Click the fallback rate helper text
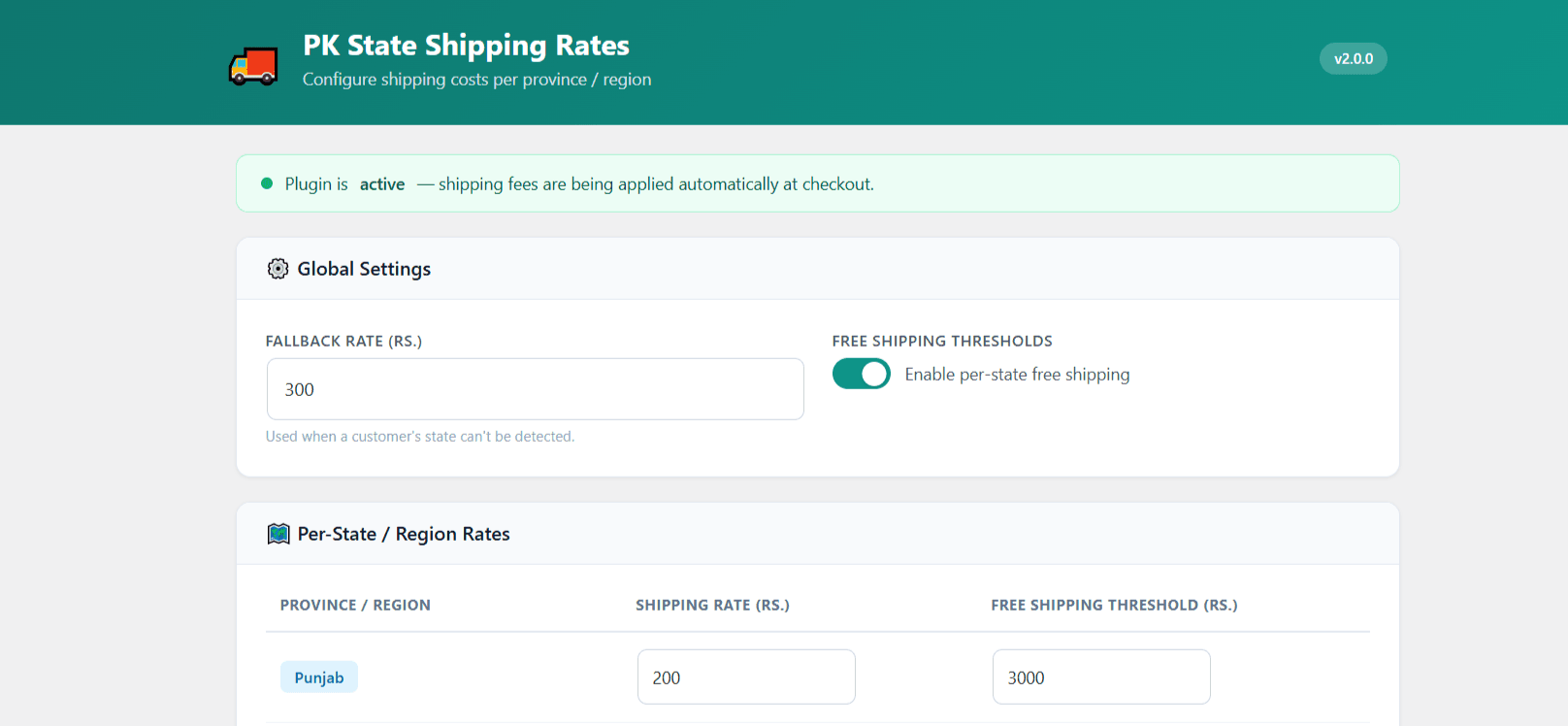 point(420,437)
